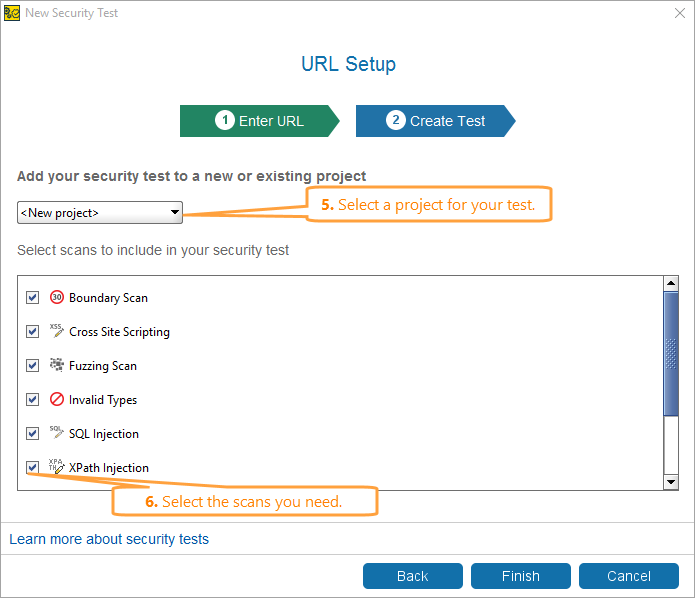
Task: Click the Boundary Scan red circle icon
Action: coord(57,297)
